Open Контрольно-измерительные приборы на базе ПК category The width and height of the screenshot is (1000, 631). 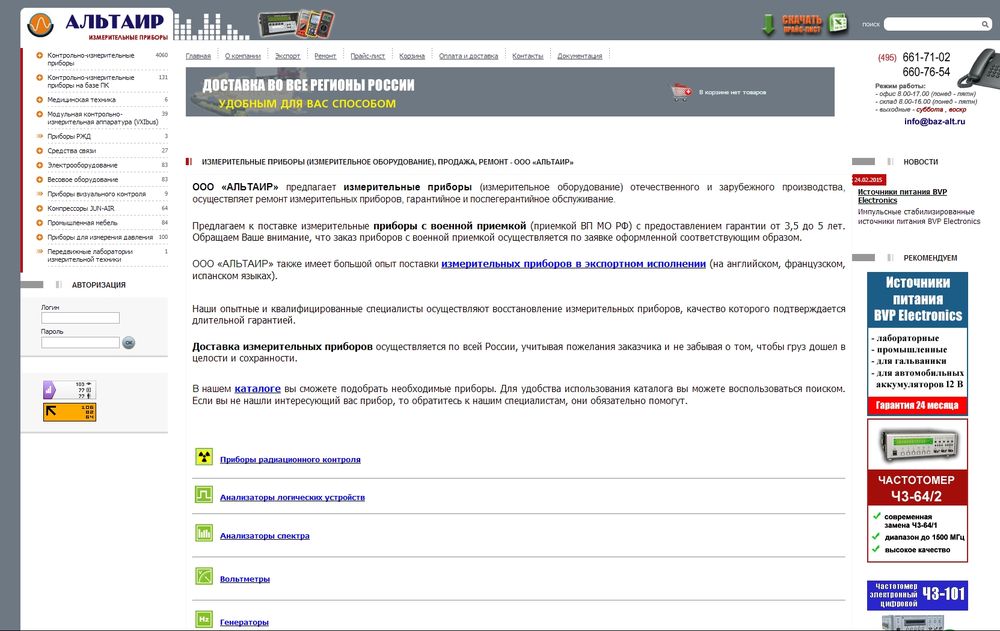[91, 81]
